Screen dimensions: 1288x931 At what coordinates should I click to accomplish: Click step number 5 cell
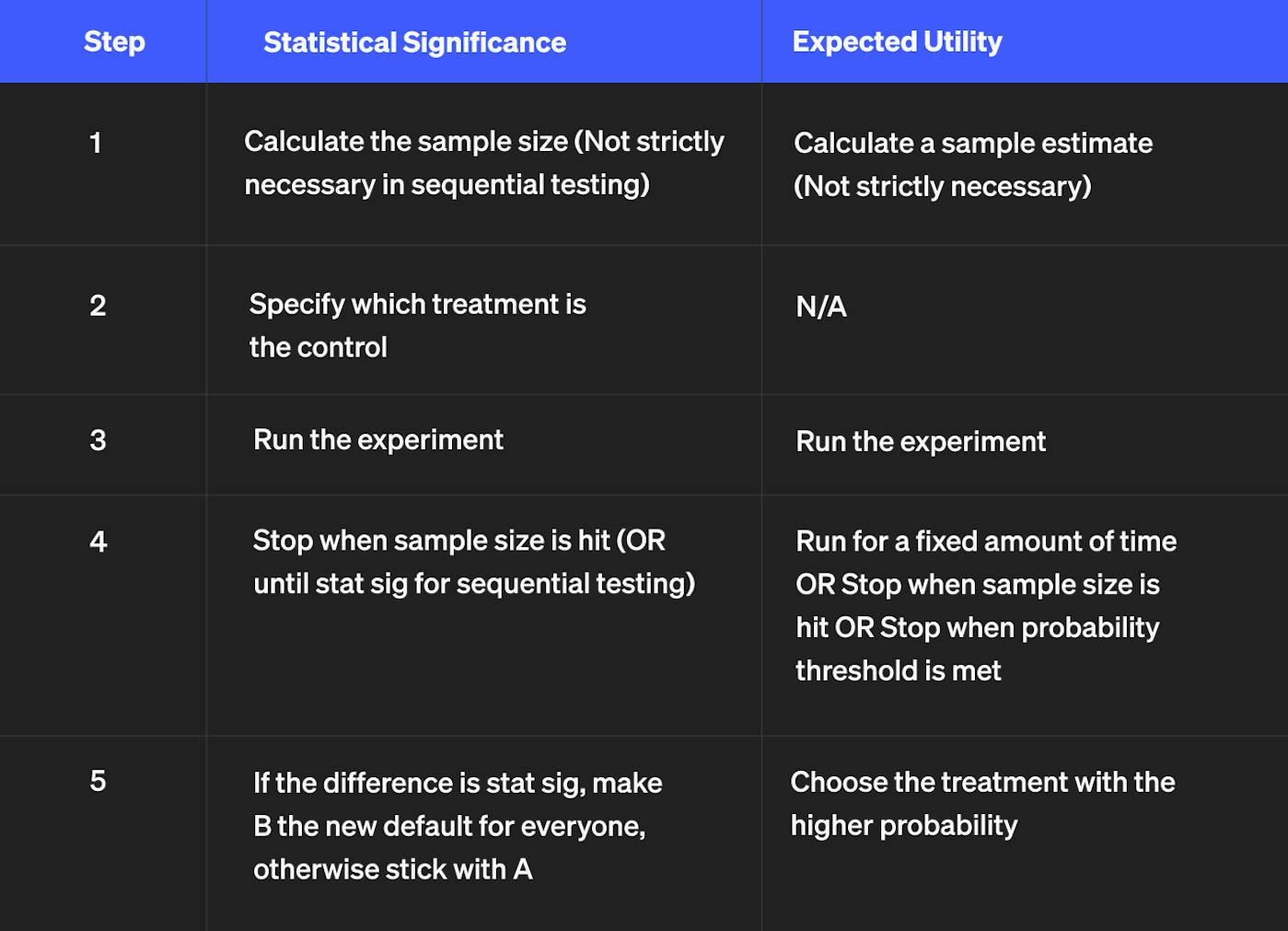click(98, 782)
